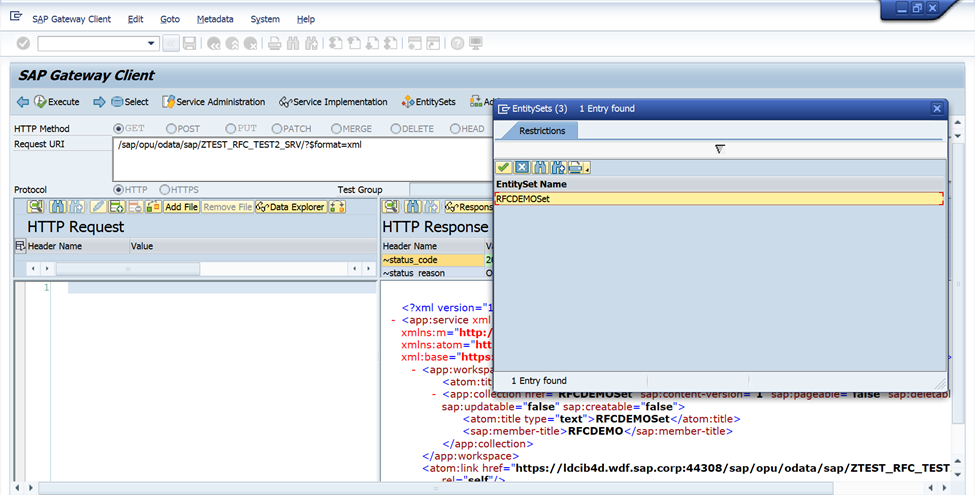
Task: Open the System menu
Action: coord(265,19)
